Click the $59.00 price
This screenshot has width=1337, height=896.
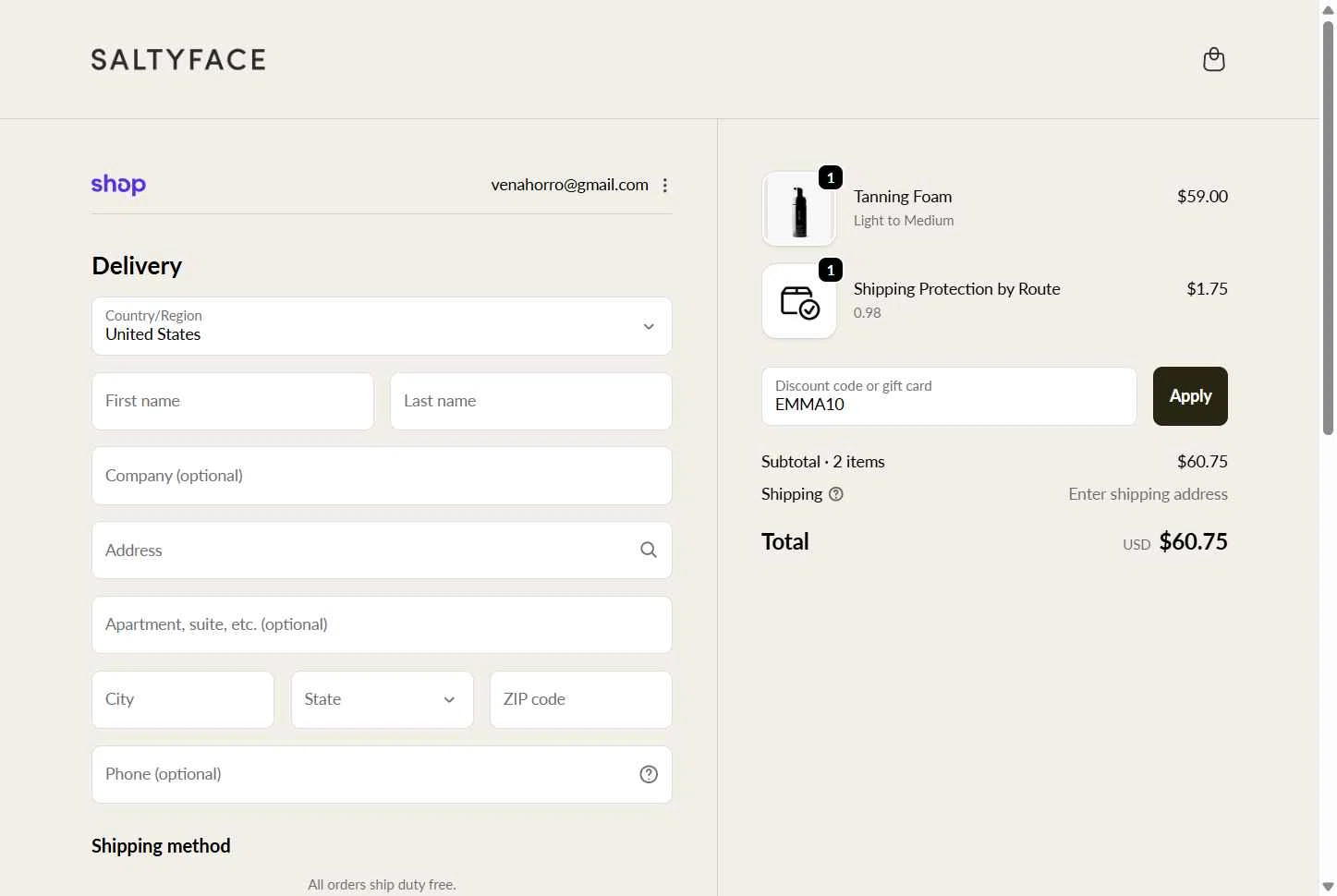point(1202,196)
